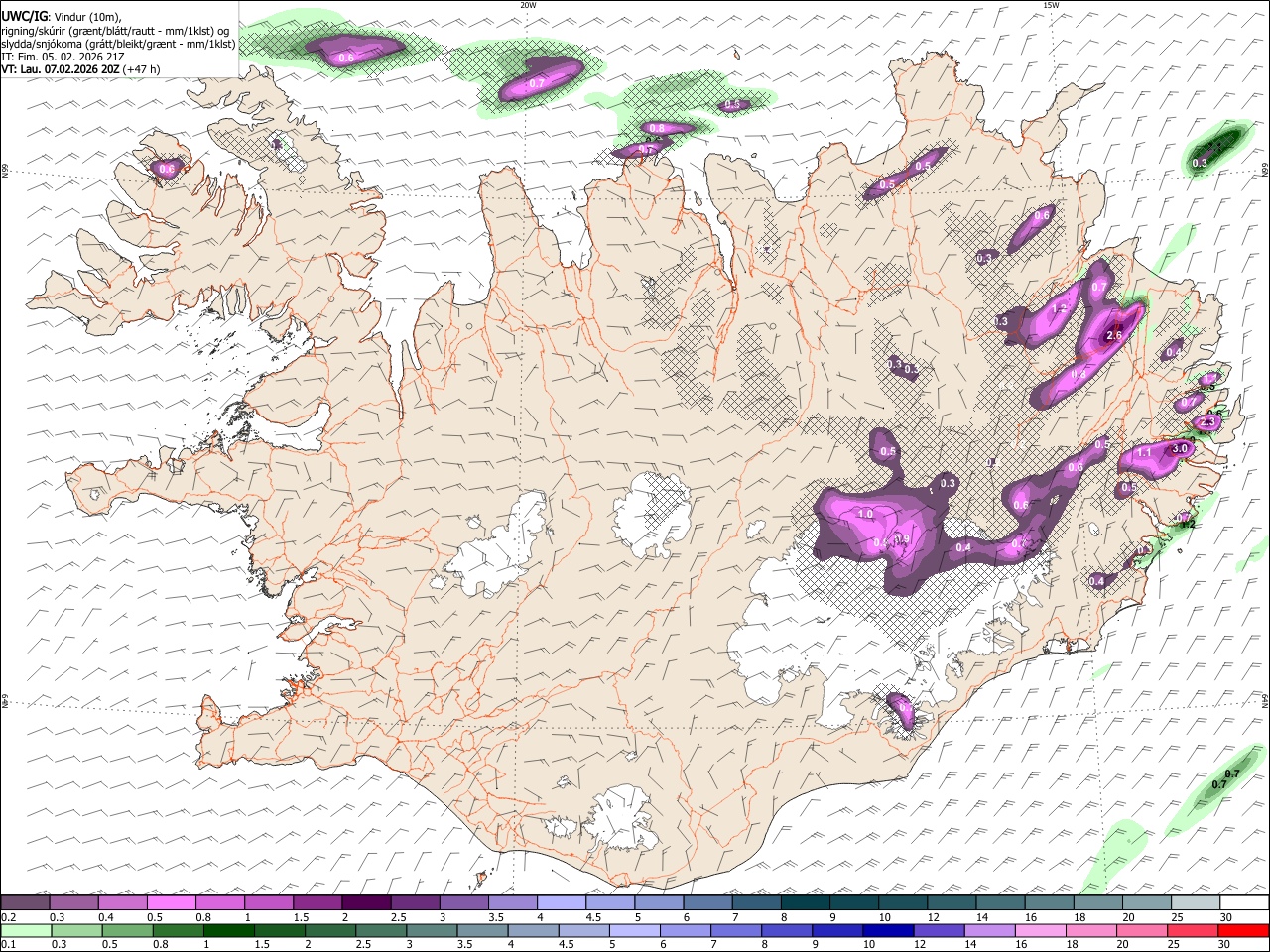Pick the bottom-row legend swatch starting at 4
The height and width of the screenshot is (952, 1270).
tap(534, 931)
